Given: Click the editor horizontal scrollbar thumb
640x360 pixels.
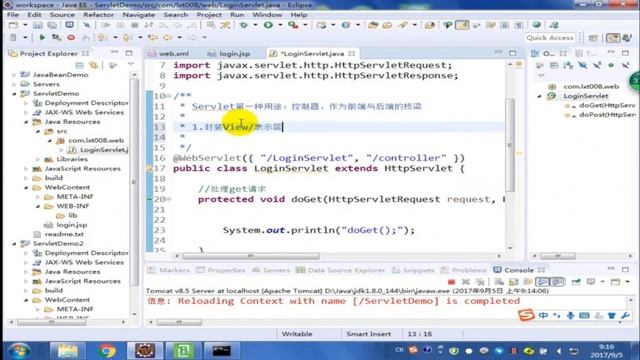Looking at the screenshot, I should tap(251, 256).
